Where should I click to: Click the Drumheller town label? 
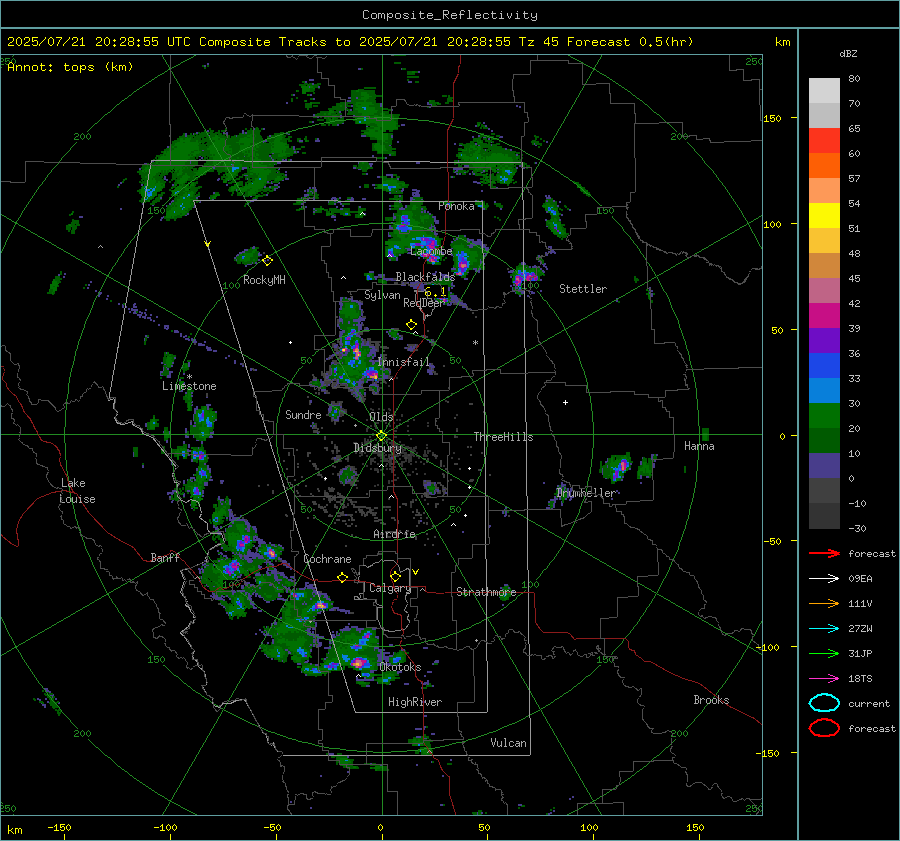(585, 493)
